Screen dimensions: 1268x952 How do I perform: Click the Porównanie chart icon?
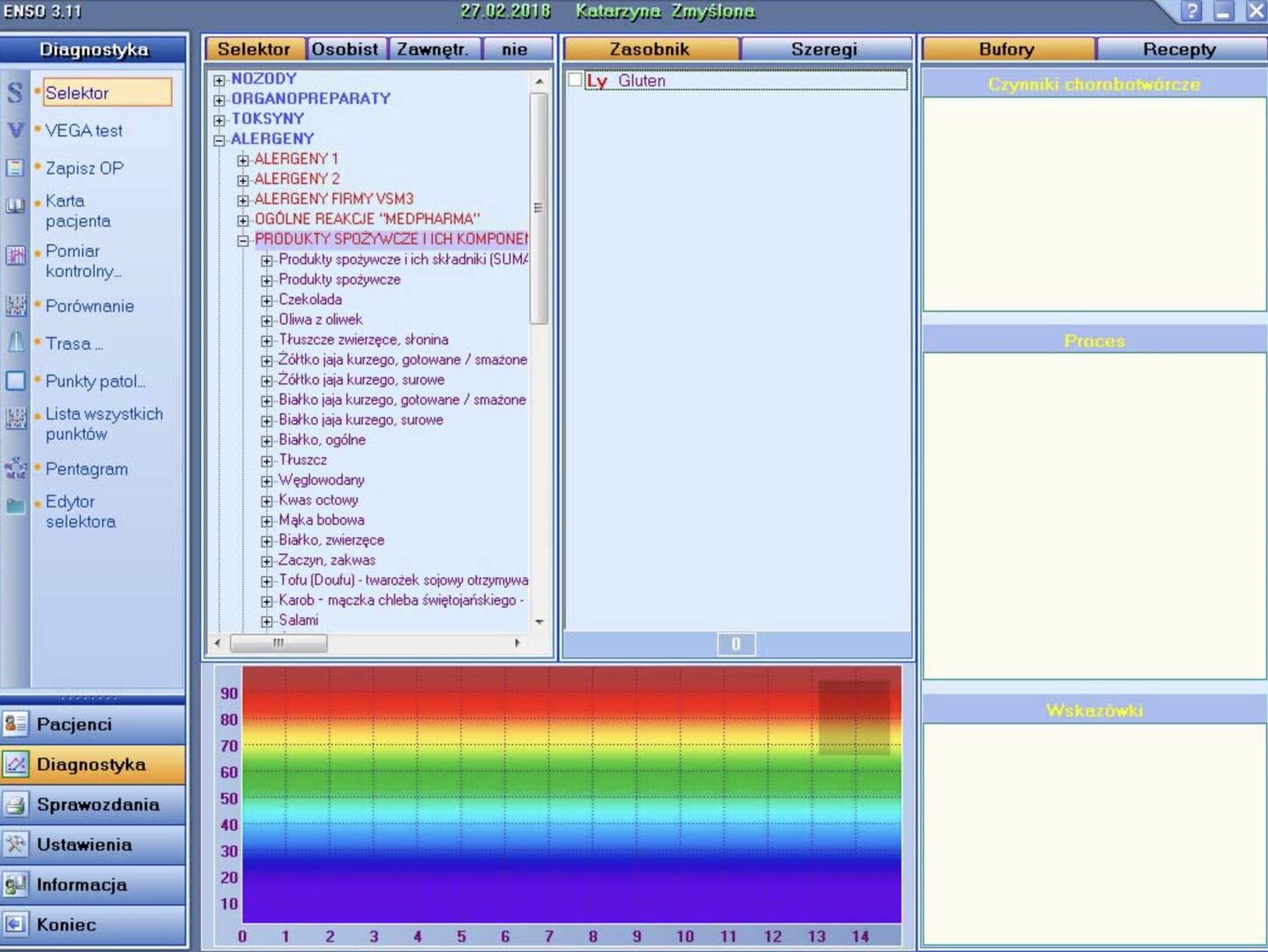click(14, 305)
